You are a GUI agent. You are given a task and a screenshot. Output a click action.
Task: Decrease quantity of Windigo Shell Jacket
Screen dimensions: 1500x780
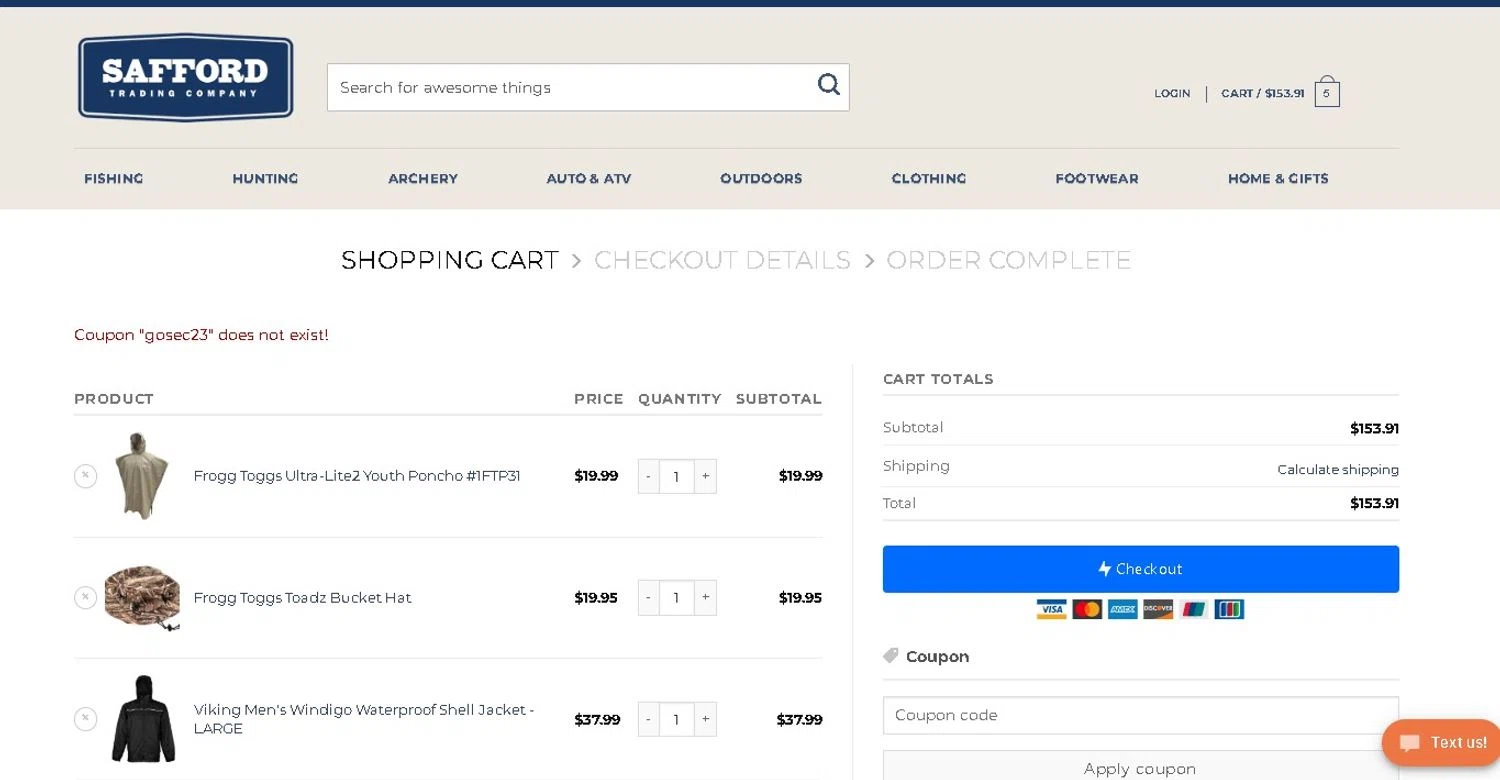tap(648, 719)
